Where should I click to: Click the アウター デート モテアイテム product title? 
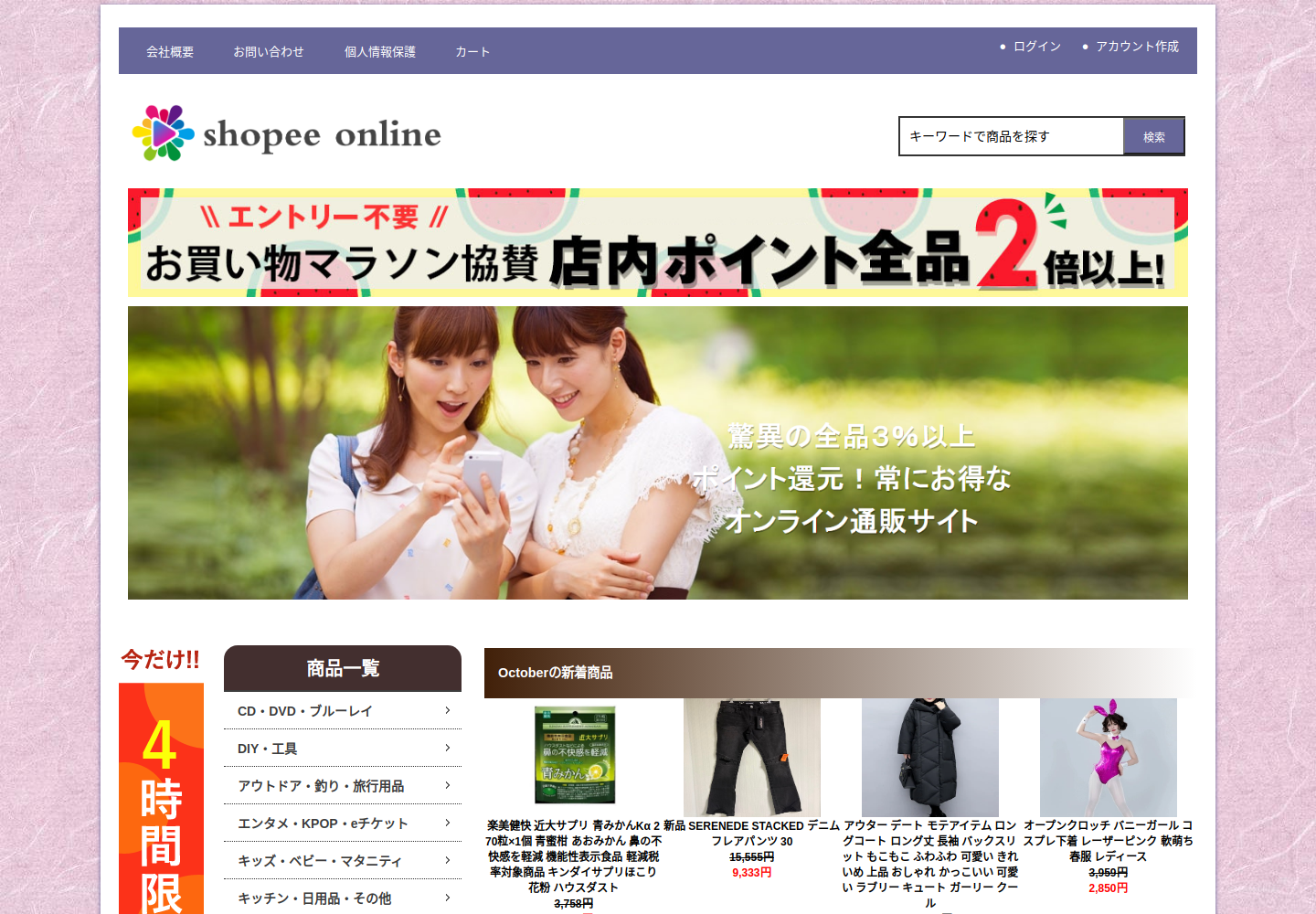pos(930,864)
